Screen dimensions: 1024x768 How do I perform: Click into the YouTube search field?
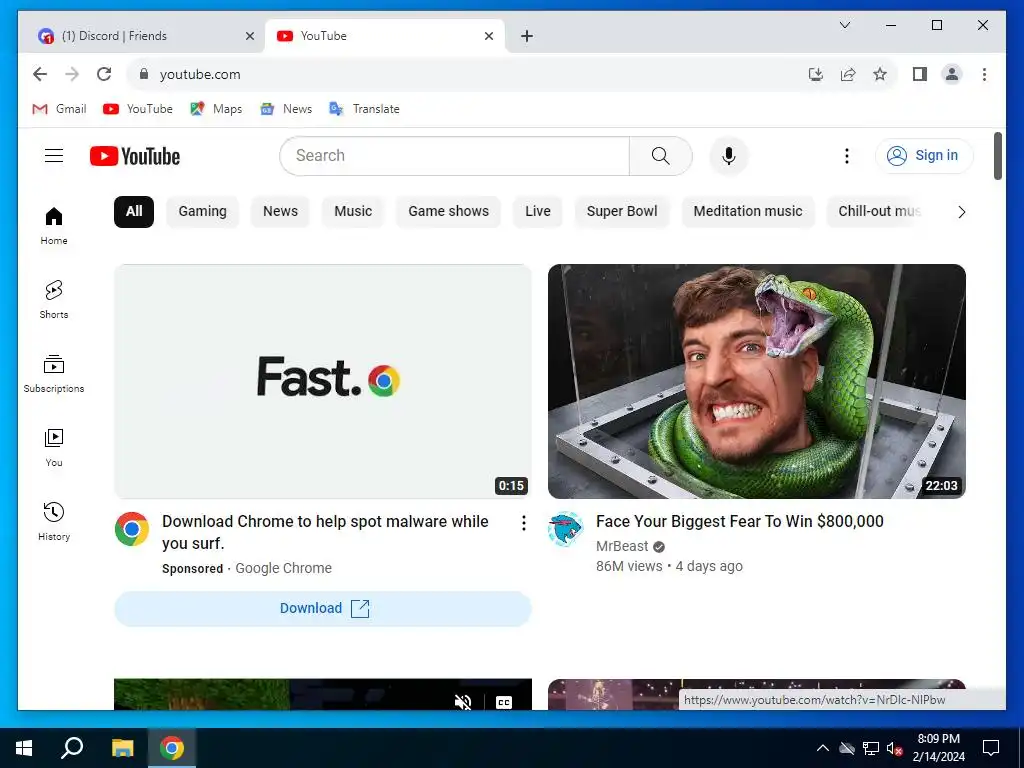coord(455,155)
